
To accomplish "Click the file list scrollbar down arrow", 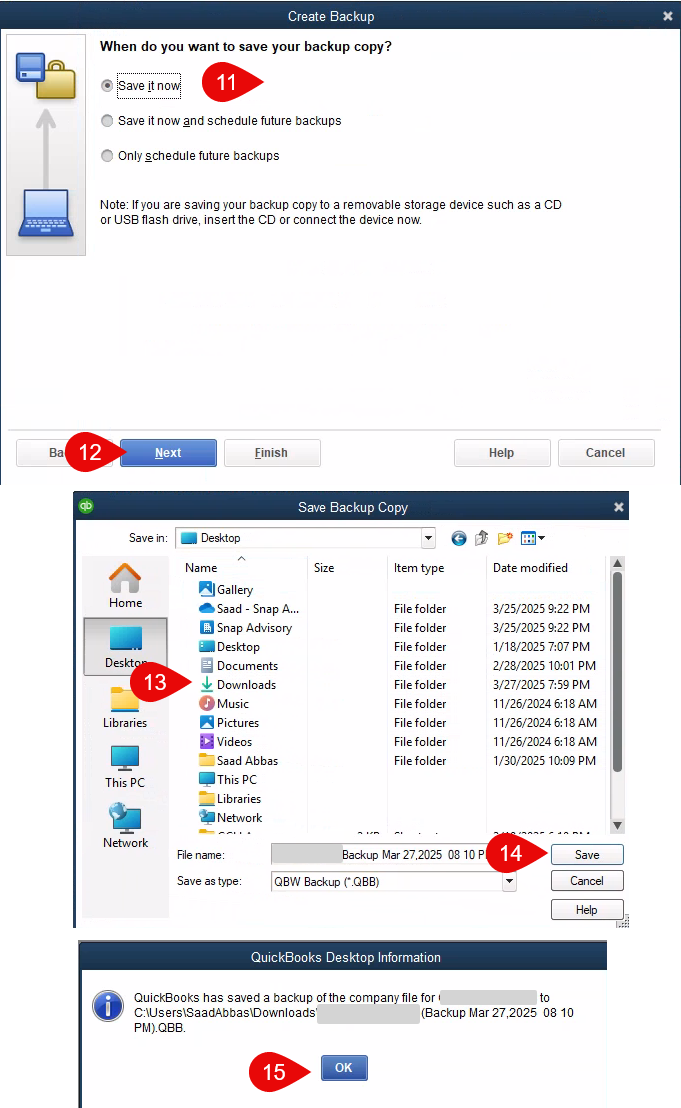I will [617, 825].
